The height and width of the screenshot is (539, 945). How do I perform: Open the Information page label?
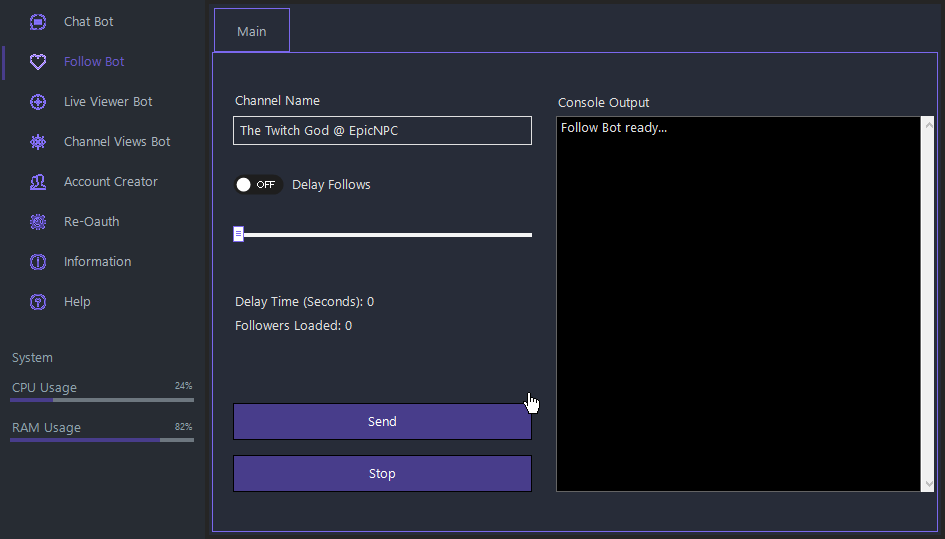point(98,262)
